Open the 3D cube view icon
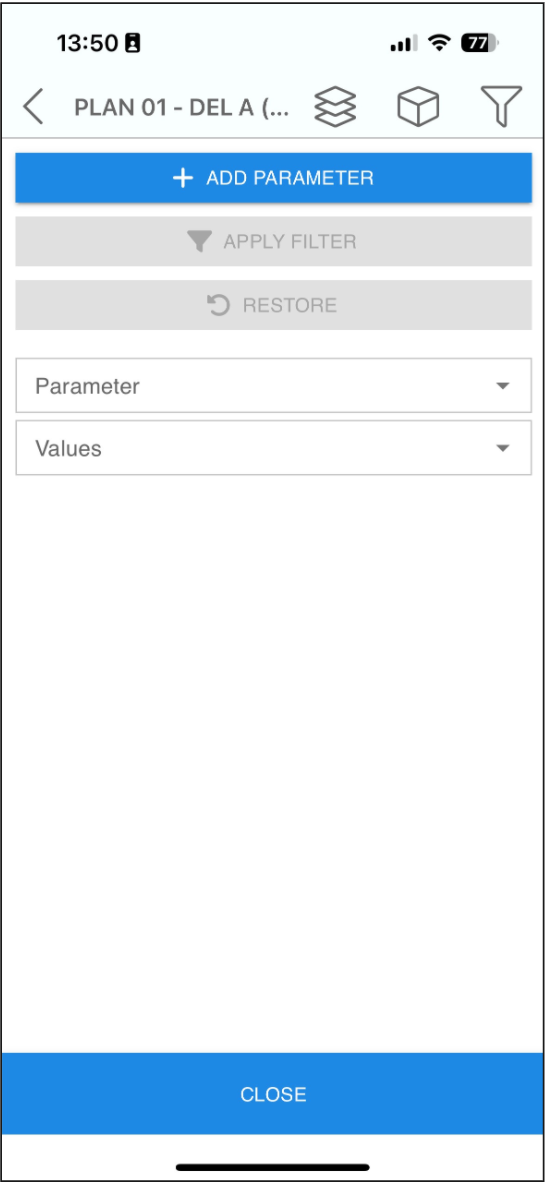 418,106
